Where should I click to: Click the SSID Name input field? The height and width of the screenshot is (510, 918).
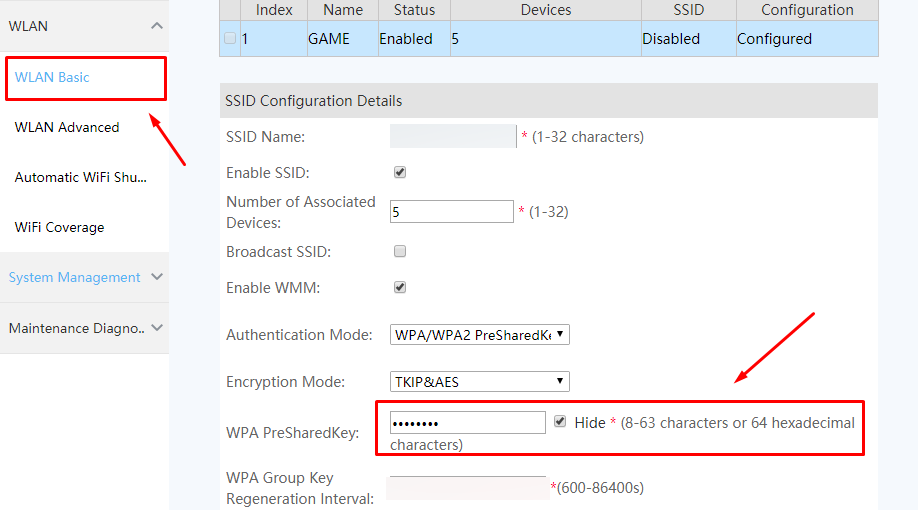click(x=453, y=136)
